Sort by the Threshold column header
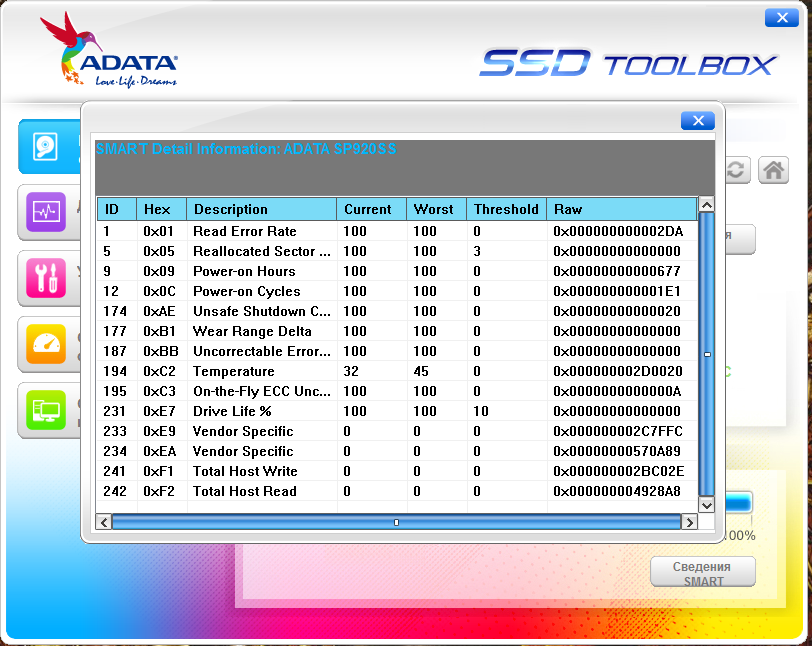The height and width of the screenshot is (646, 812). 506,209
